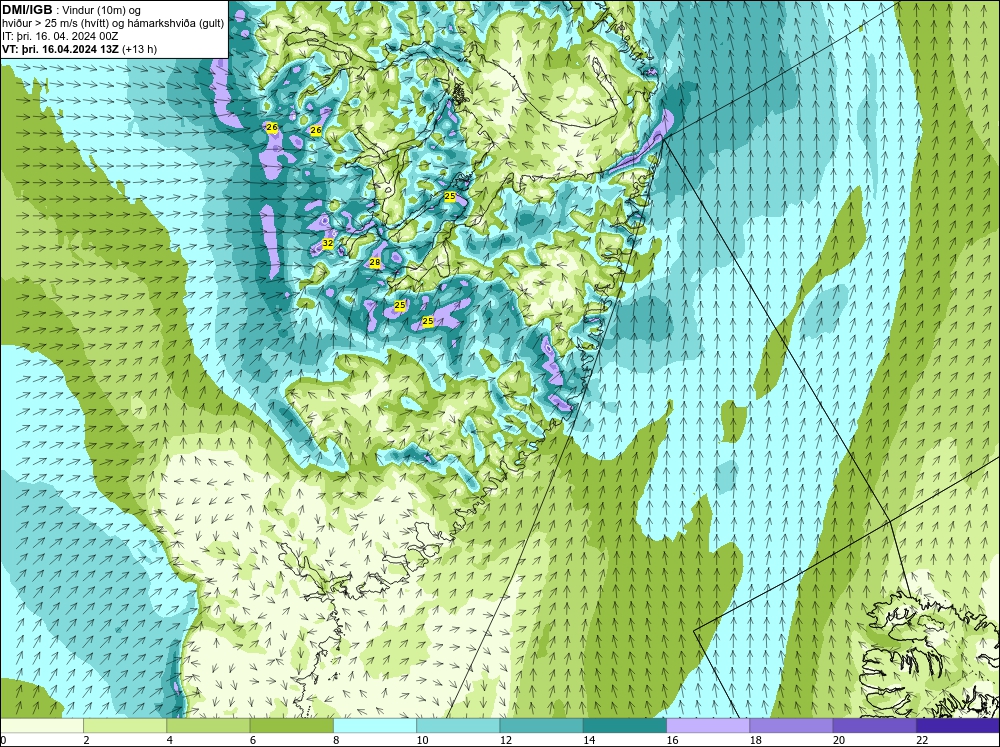Click the violet 20–22 m/s legend swatch
Screen dimensions: 1000x747
[x=874, y=726]
